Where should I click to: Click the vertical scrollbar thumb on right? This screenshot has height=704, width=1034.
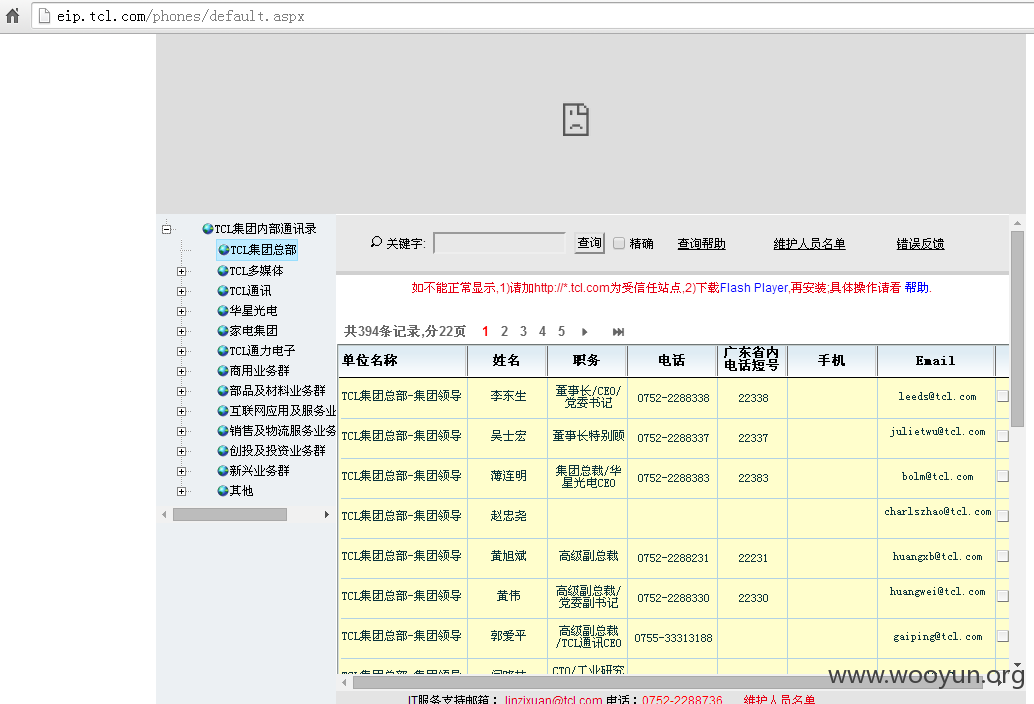[x=1018, y=328]
